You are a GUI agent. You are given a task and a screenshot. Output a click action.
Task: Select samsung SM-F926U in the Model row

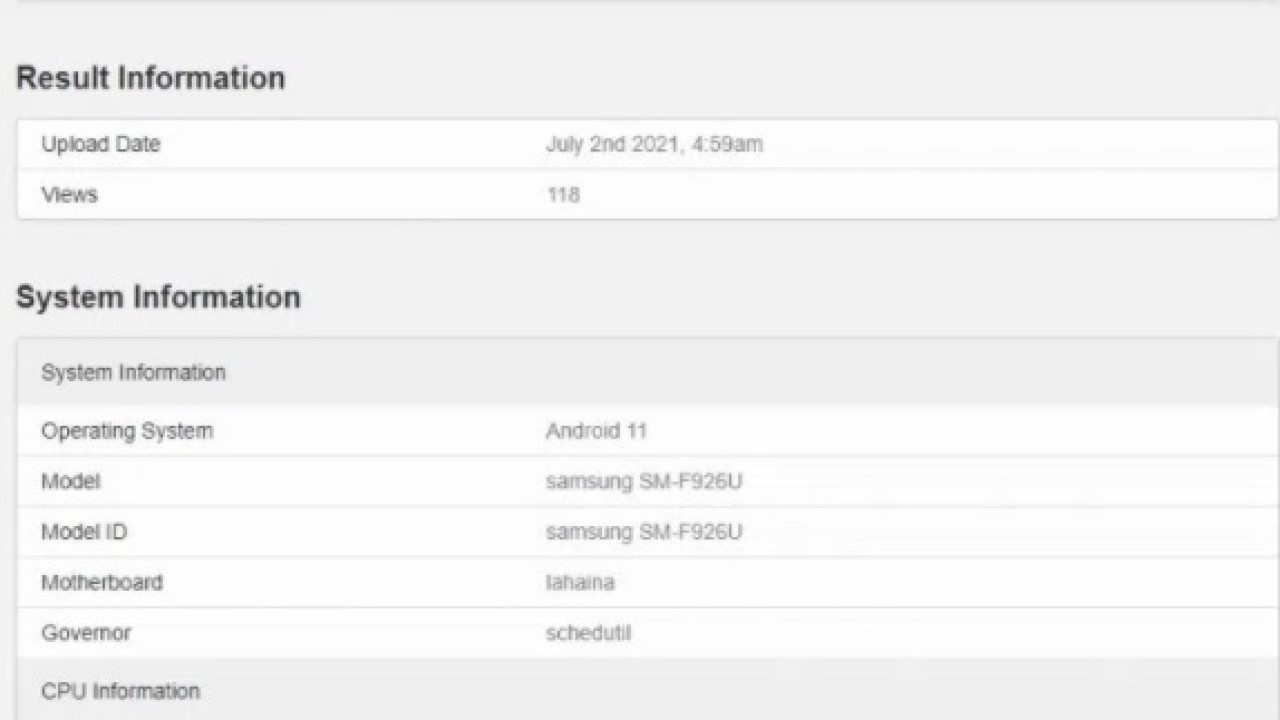click(643, 482)
